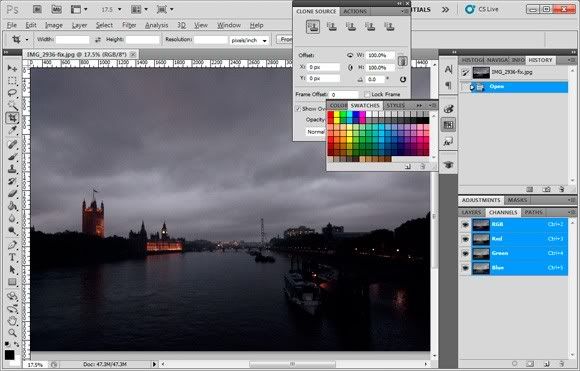Create new snapshot in History panel
Image resolution: width=580 pixels, height=371 pixels.
tap(546, 189)
